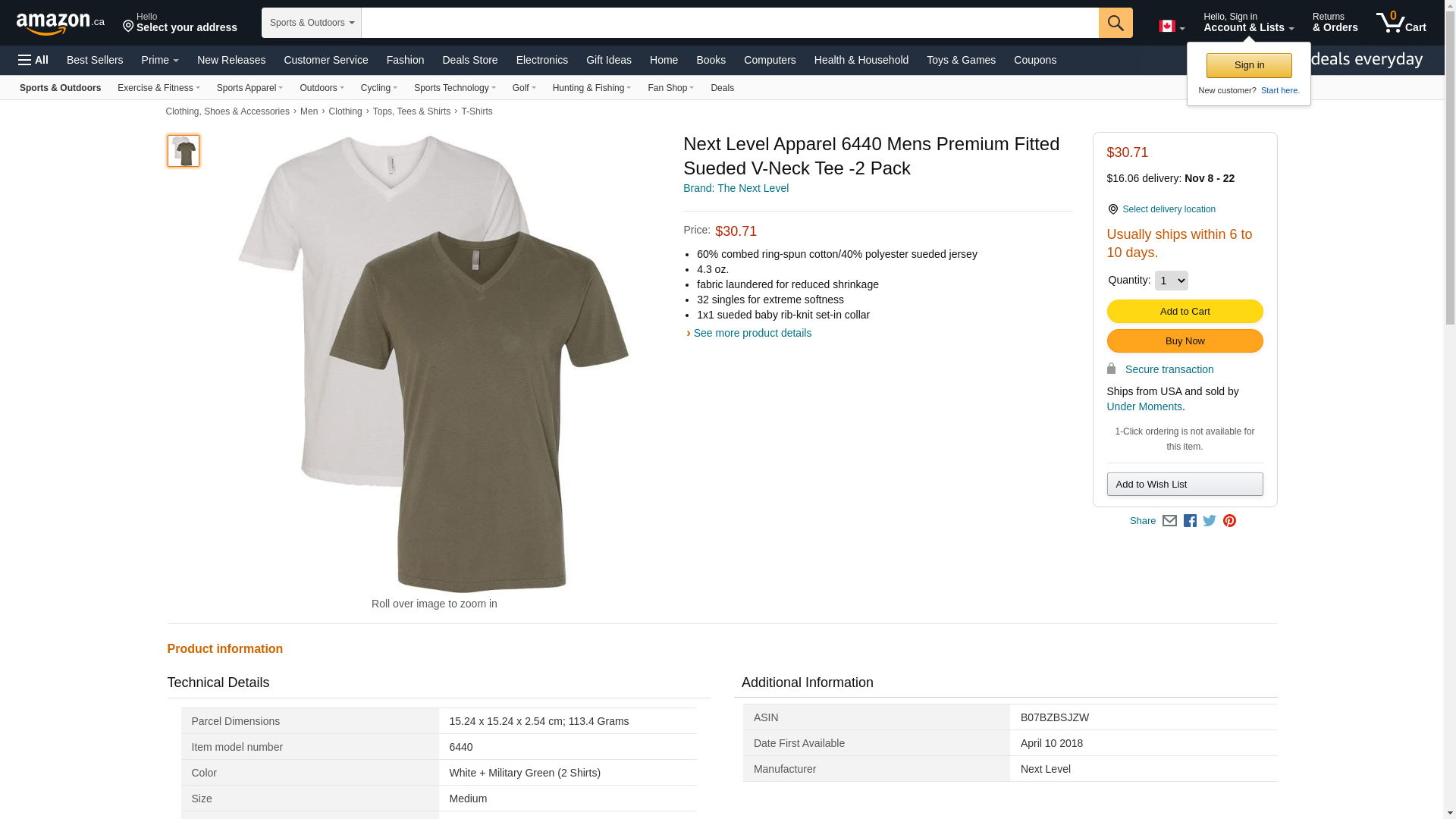1456x819 pixels.
Task: Open the cart icon
Action: (1401, 23)
